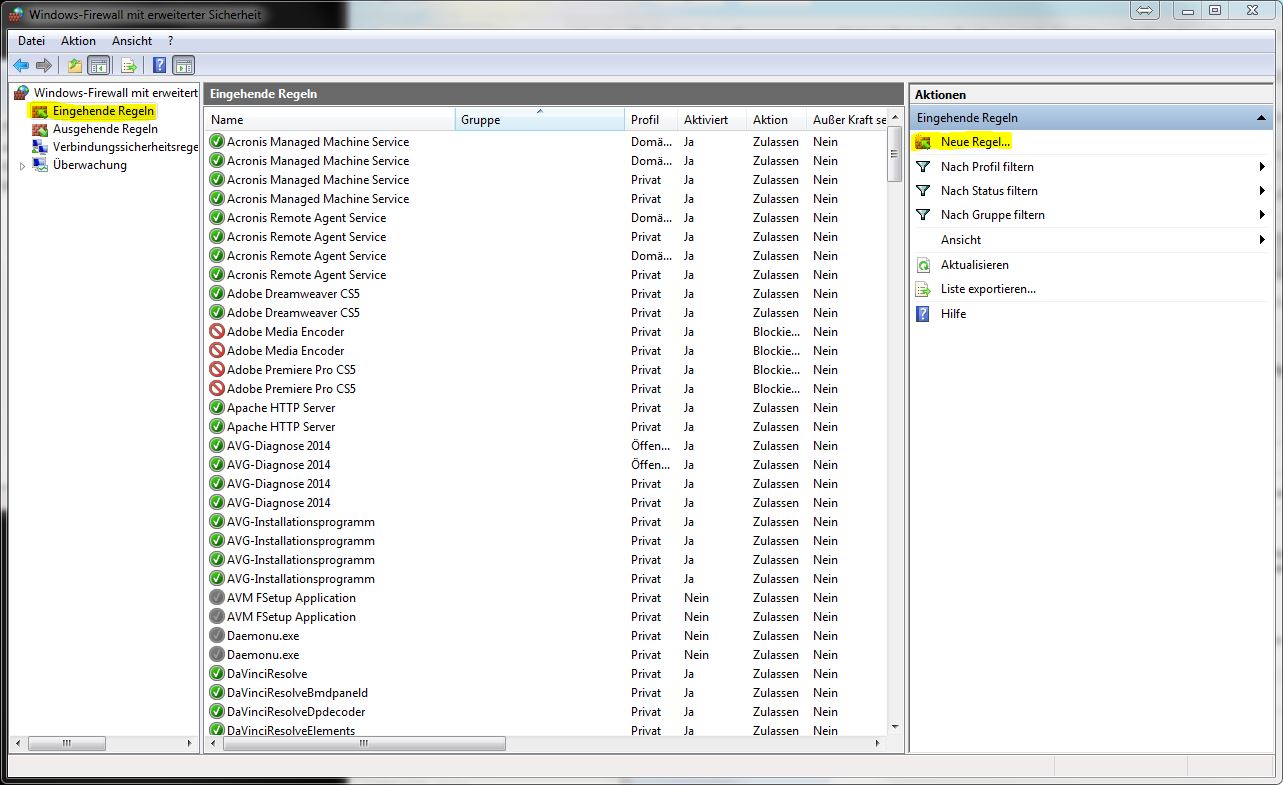Click the Back arrow toolbar icon
The height and width of the screenshot is (785, 1283).
[21, 66]
